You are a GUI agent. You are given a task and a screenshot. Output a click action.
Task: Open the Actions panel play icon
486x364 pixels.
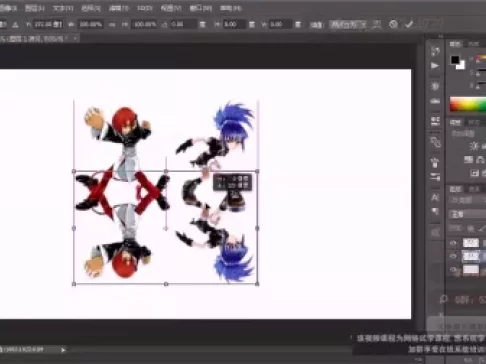[435, 65]
